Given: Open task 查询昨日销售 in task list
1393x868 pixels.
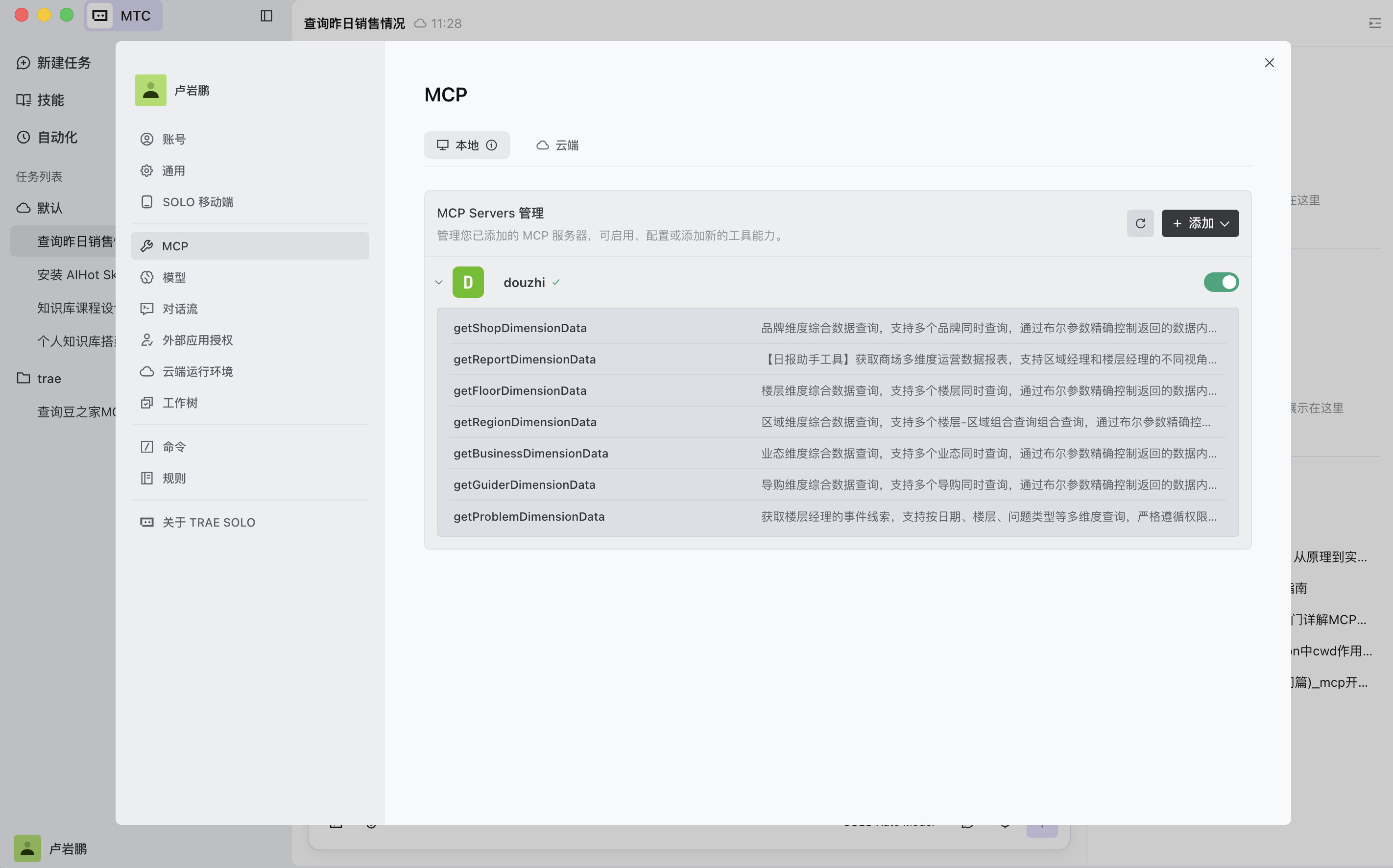Looking at the screenshot, I should [x=63, y=241].
